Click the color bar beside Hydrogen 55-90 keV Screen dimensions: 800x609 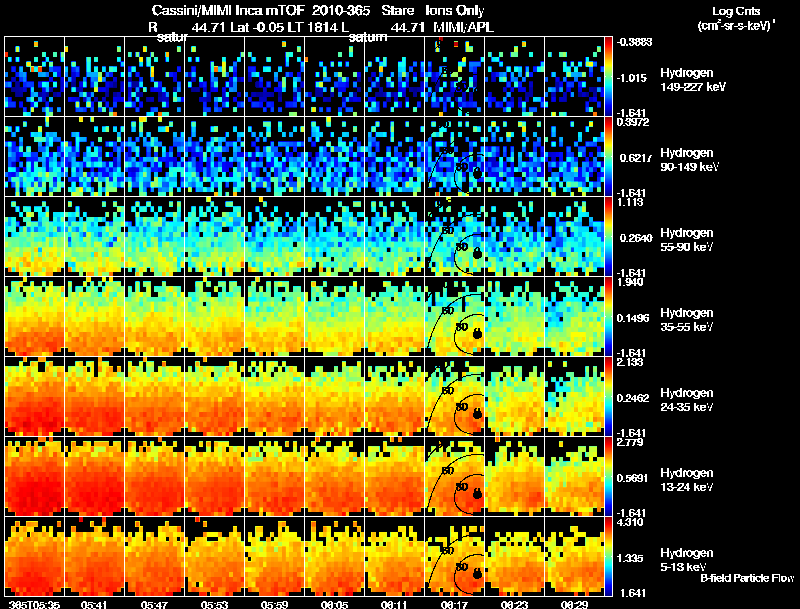pos(608,237)
